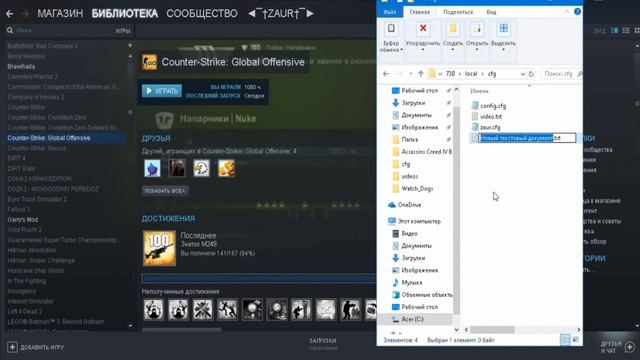The height and width of the screenshot is (360, 640).
Task: Expand the address bar history dropdown
Action: click(x=522, y=74)
